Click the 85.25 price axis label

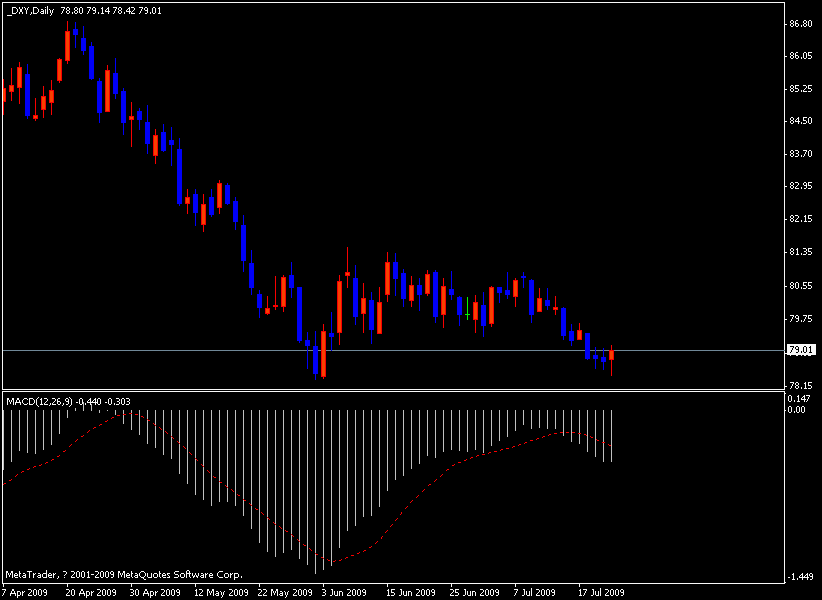click(800, 89)
